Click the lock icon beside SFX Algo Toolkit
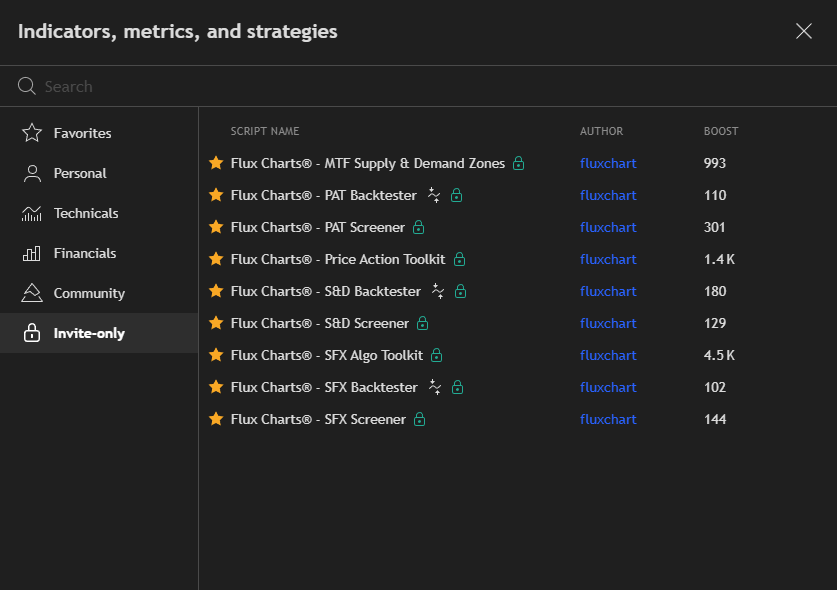 [x=437, y=355]
